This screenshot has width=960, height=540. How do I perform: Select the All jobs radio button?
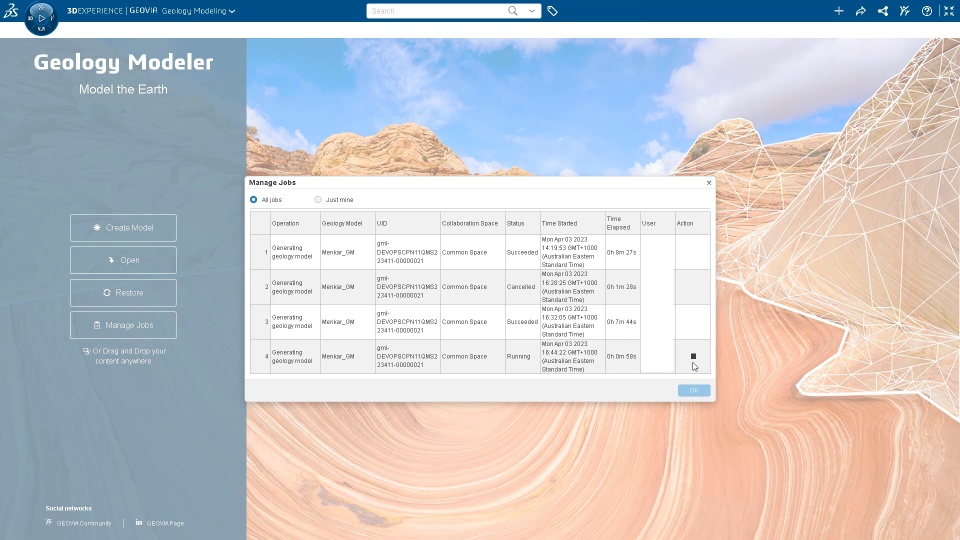253,200
